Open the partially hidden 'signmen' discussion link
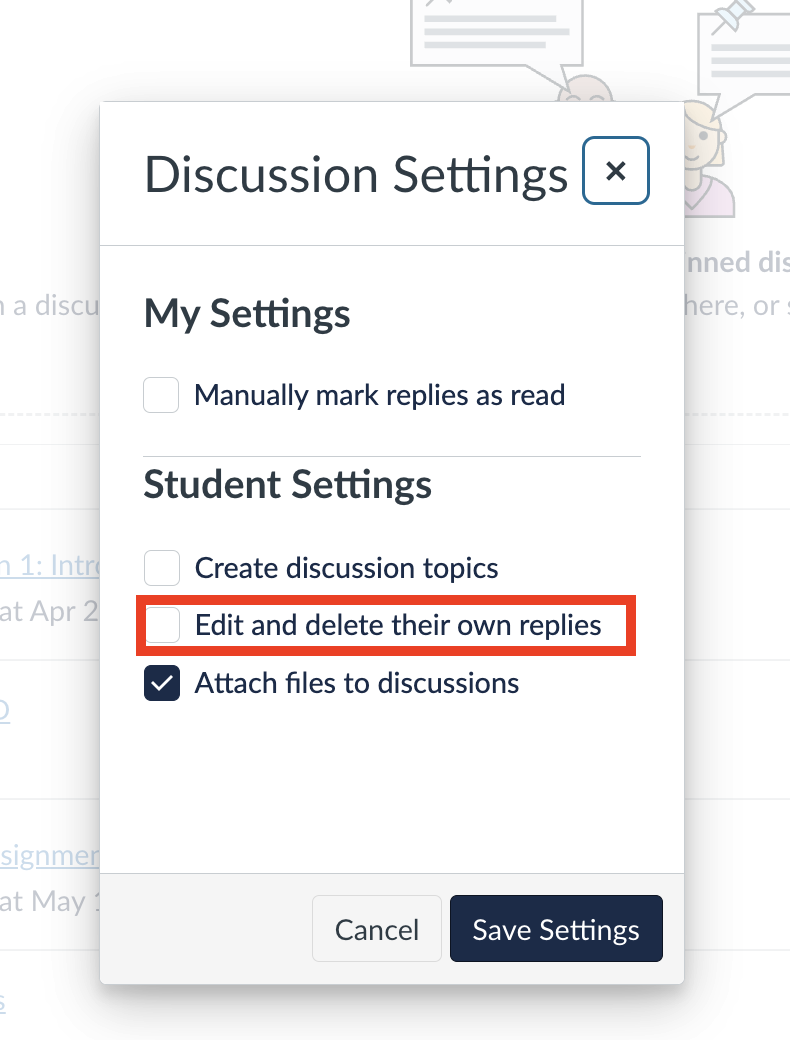 click(50, 856)
